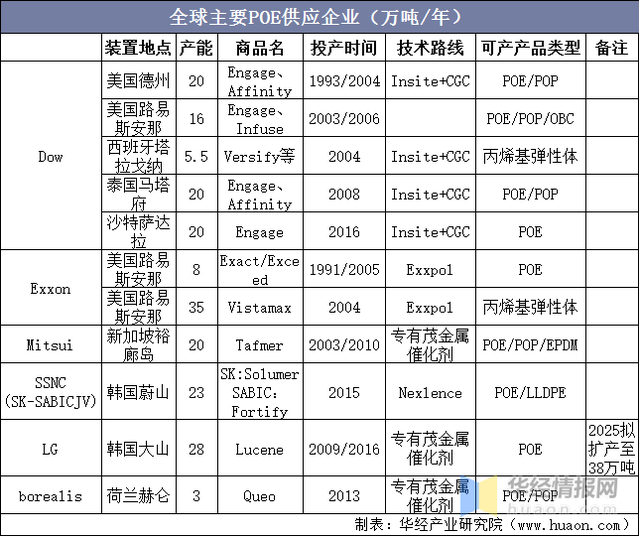Select the 'Exxon' company cell
This screenshot has width=640, height=537.
coord(51,288)
